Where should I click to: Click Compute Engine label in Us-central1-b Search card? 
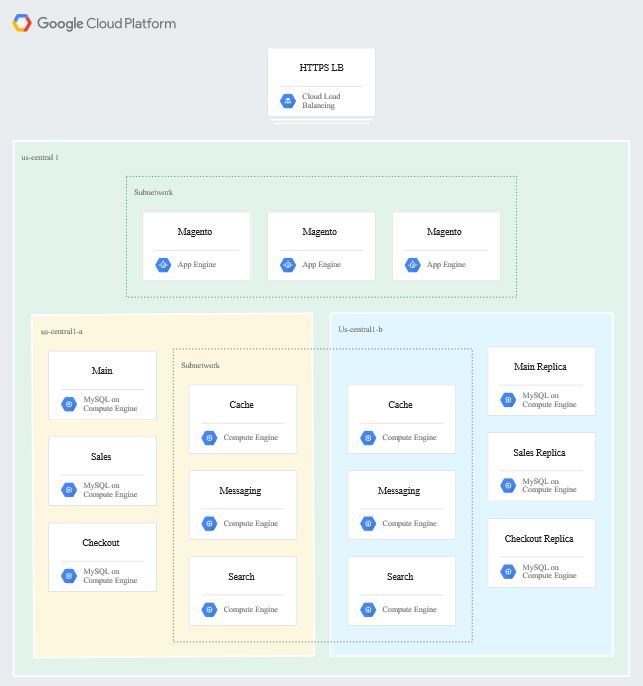(x=409, y=609)
